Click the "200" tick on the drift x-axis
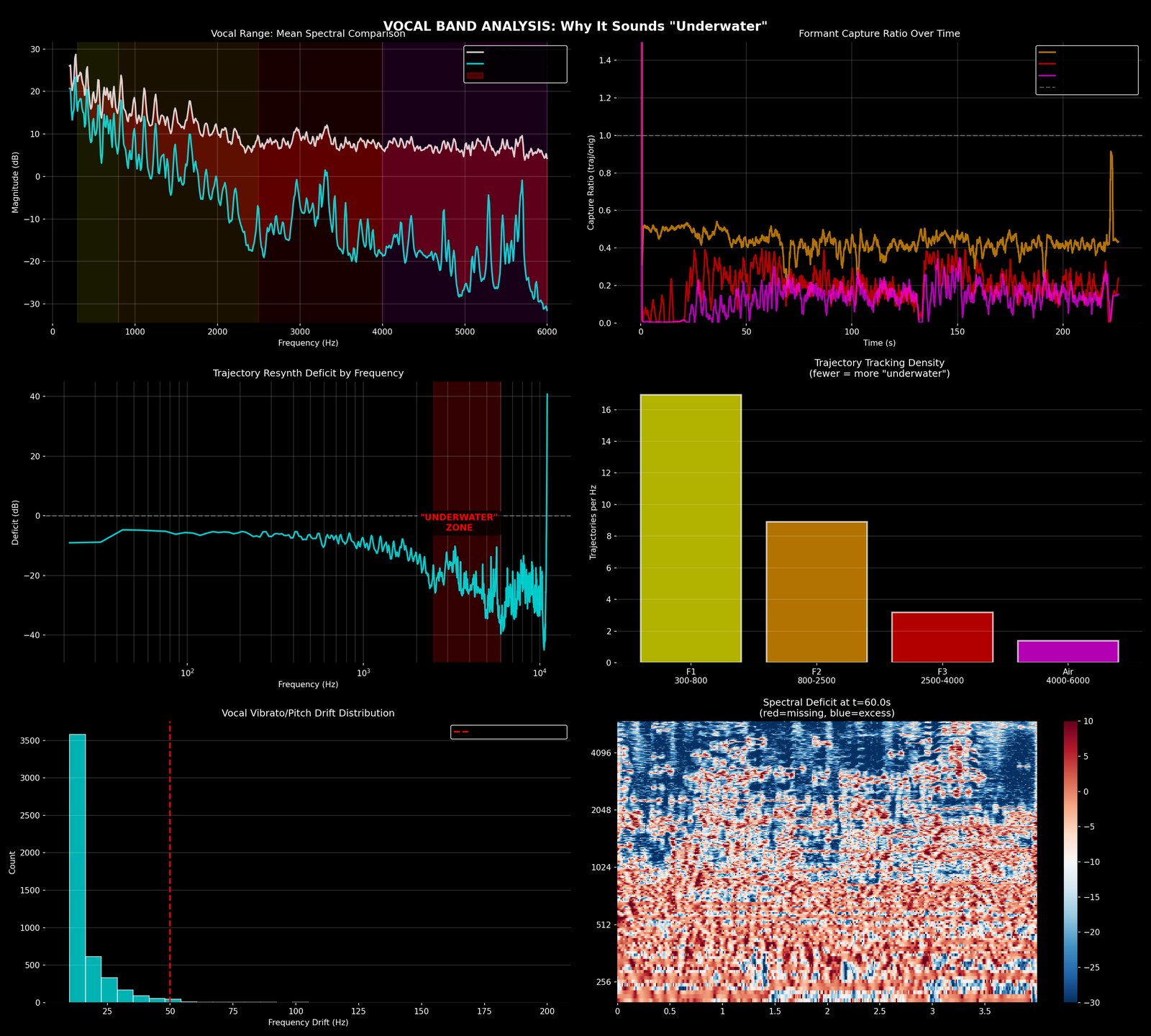This screenshot has width=1151, height=1036. 547,1012
